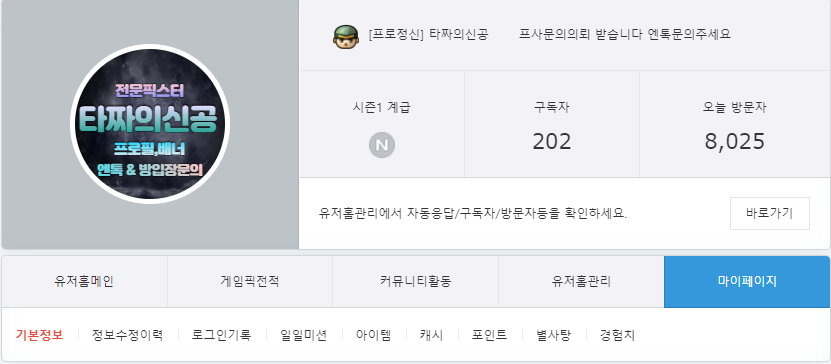Click the 구독자 count 202
Viewport: 831px width, 364px height.
(x=552, y=142)
